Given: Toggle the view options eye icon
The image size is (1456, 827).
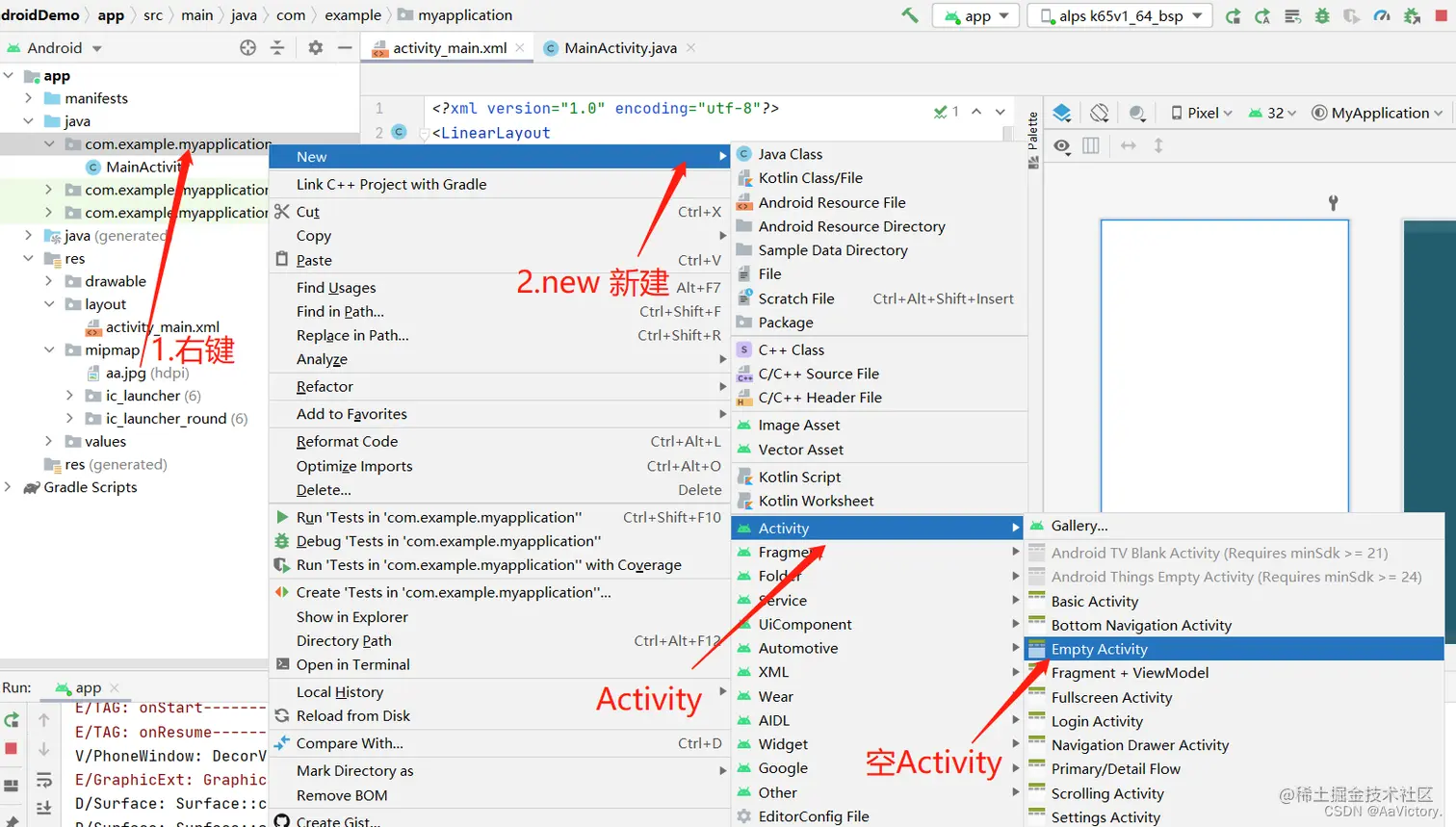Looking at the screenshot, I should [1062, 145].
